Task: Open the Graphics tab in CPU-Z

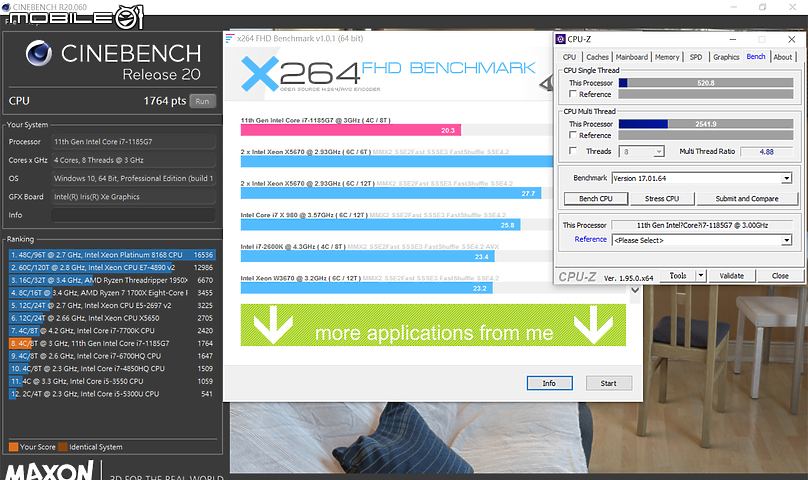Action: tap(726, 57)
